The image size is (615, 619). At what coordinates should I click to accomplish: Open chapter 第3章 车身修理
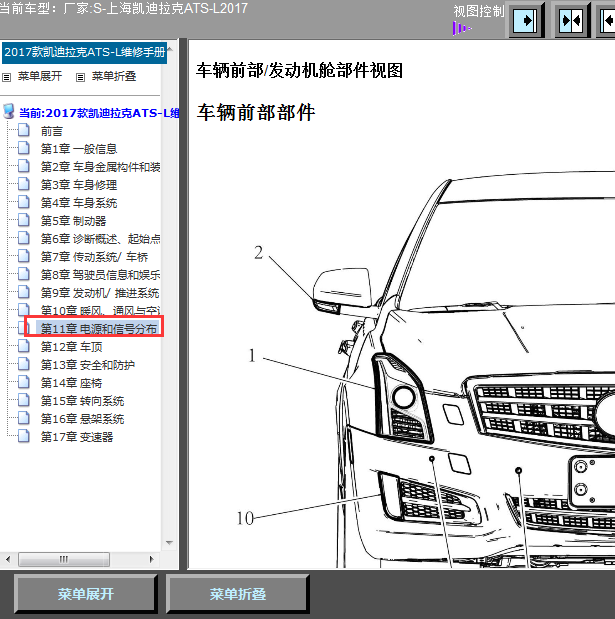tap(79, 185)
